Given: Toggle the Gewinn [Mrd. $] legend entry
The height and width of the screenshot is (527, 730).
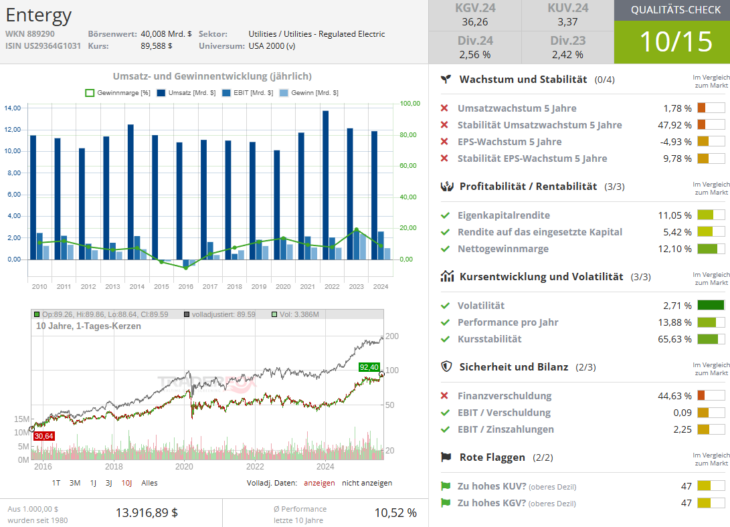Looking at the screenshot, I should [x=309, y=93].
